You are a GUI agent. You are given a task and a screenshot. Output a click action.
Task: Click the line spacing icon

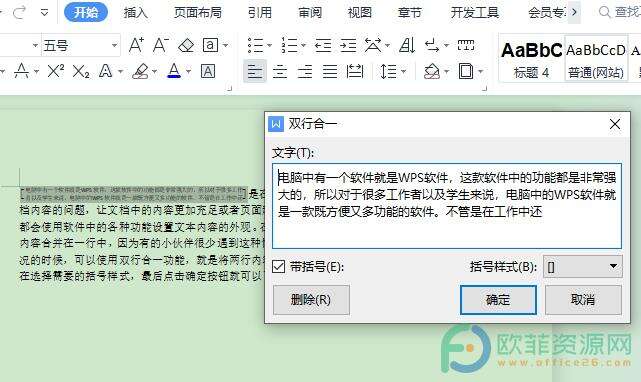point(388,72)
